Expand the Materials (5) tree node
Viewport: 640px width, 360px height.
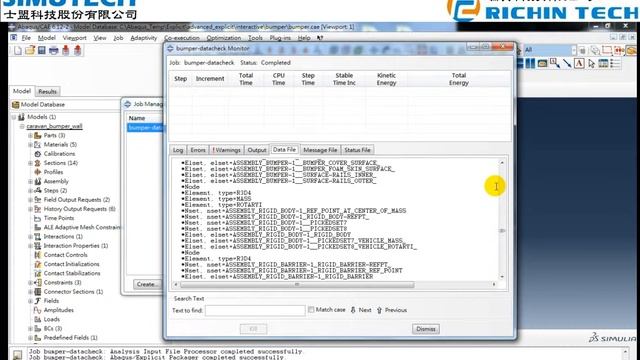(30, 145)
